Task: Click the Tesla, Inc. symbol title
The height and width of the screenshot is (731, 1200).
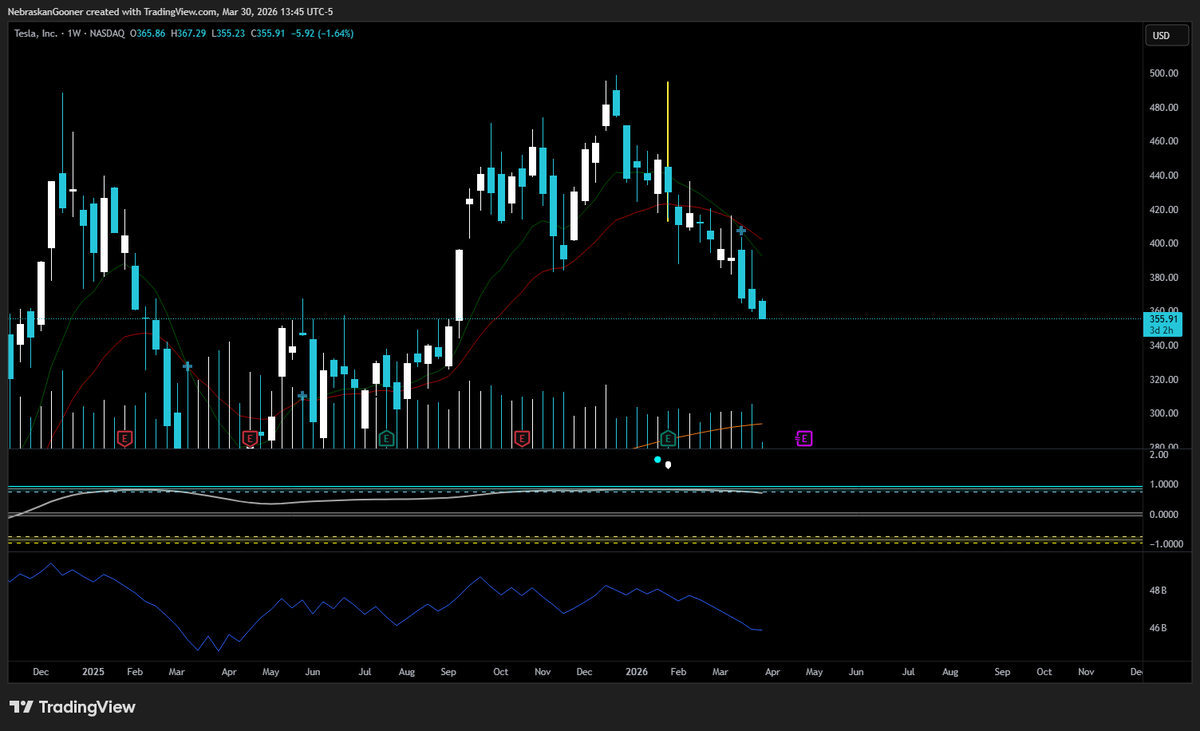Action: [x=37, y=33]
